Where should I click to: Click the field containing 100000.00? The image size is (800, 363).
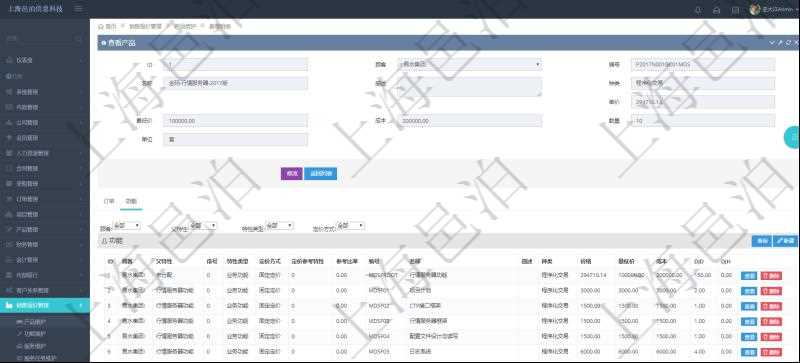pos(235,121)
